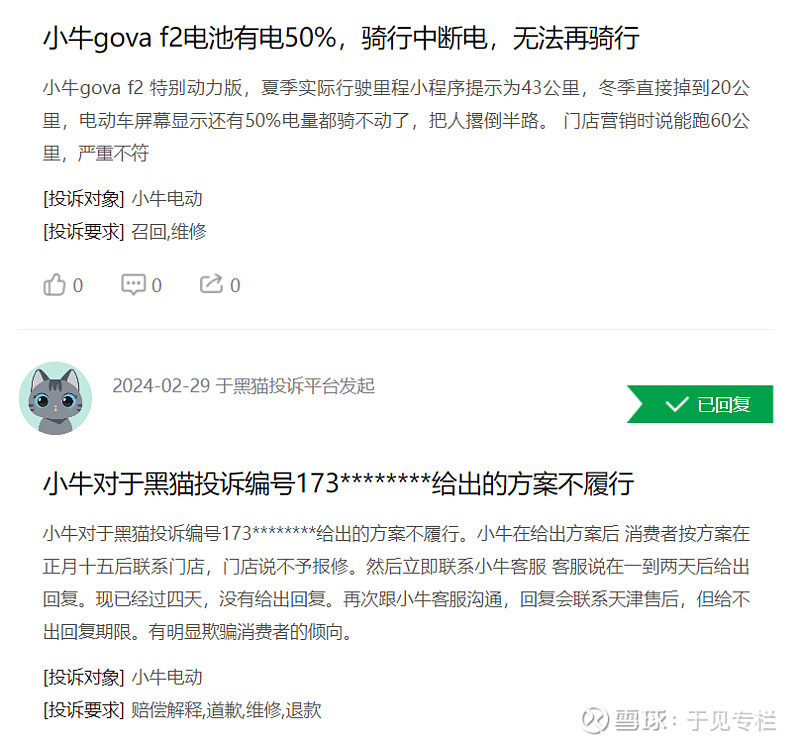Screen dimensions: 800x745
Task: Open complaint title about gova f2 battery
Action: pos(341,38)
